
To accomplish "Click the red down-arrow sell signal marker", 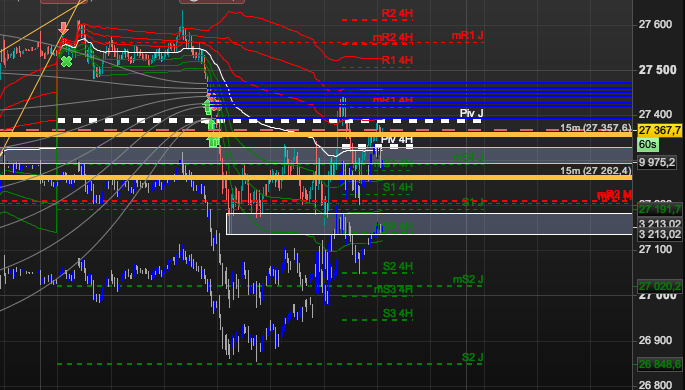I will click(x=63, y=28).
